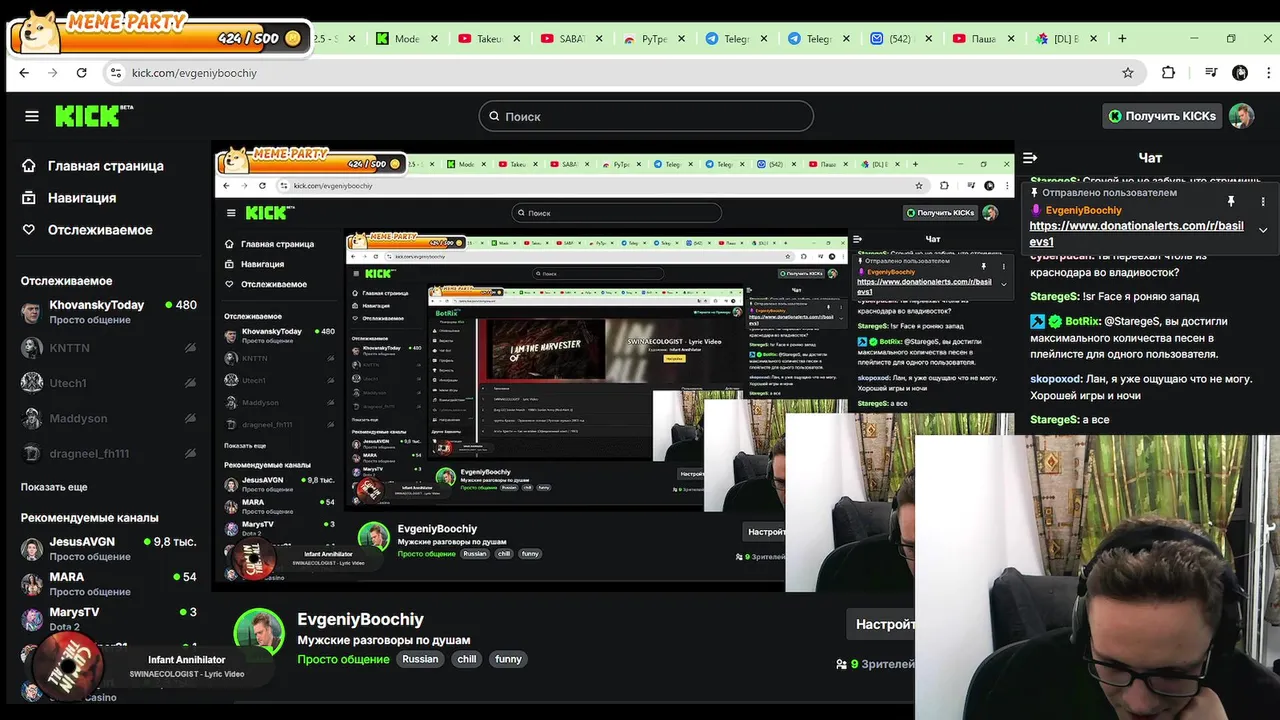Reload the kick.com page
This screenshot has width=1280, height=720.
[x=82, y=73]
